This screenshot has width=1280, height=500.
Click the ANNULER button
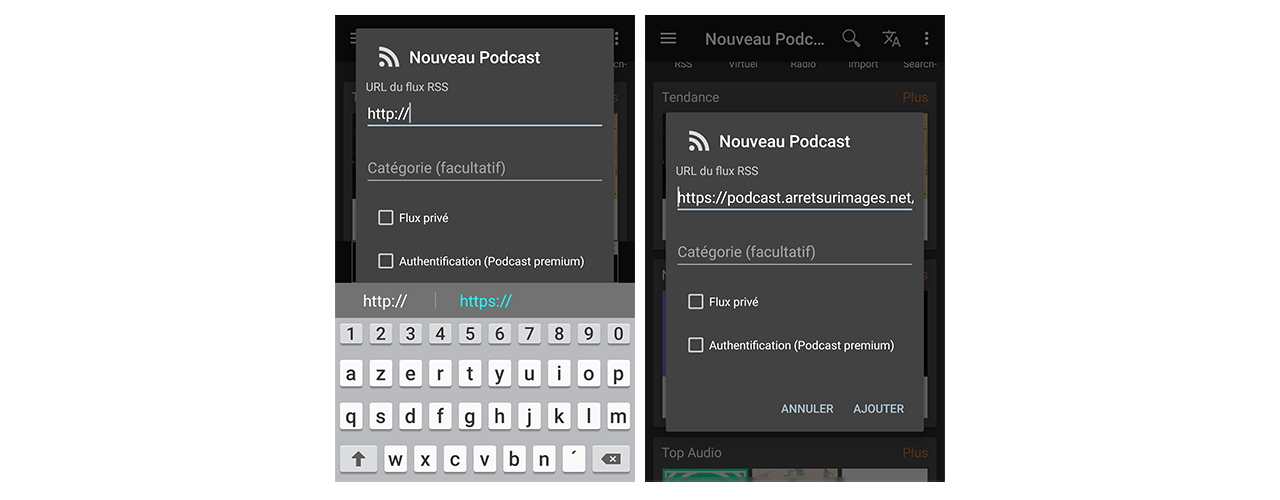pyautogui.click(x=807, y=409)
